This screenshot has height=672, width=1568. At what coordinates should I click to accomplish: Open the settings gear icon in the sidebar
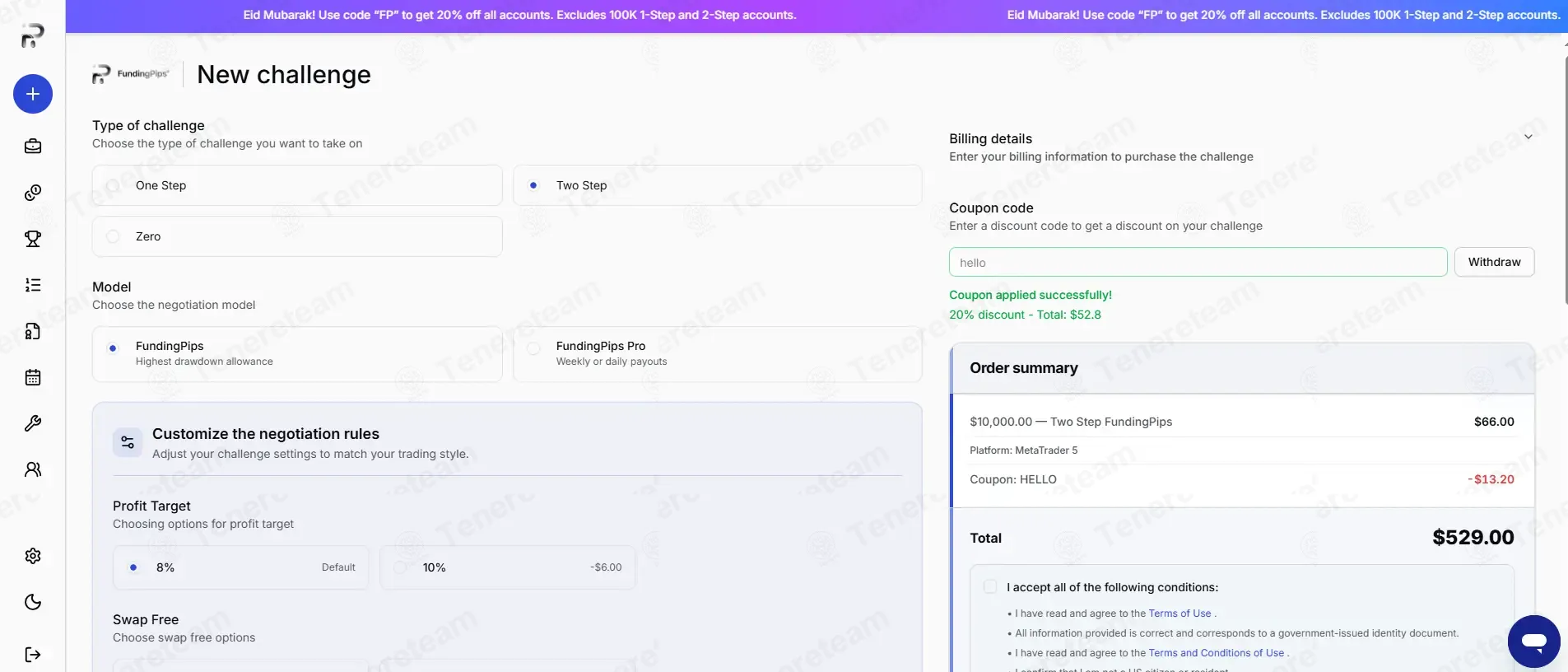(33, 556)
